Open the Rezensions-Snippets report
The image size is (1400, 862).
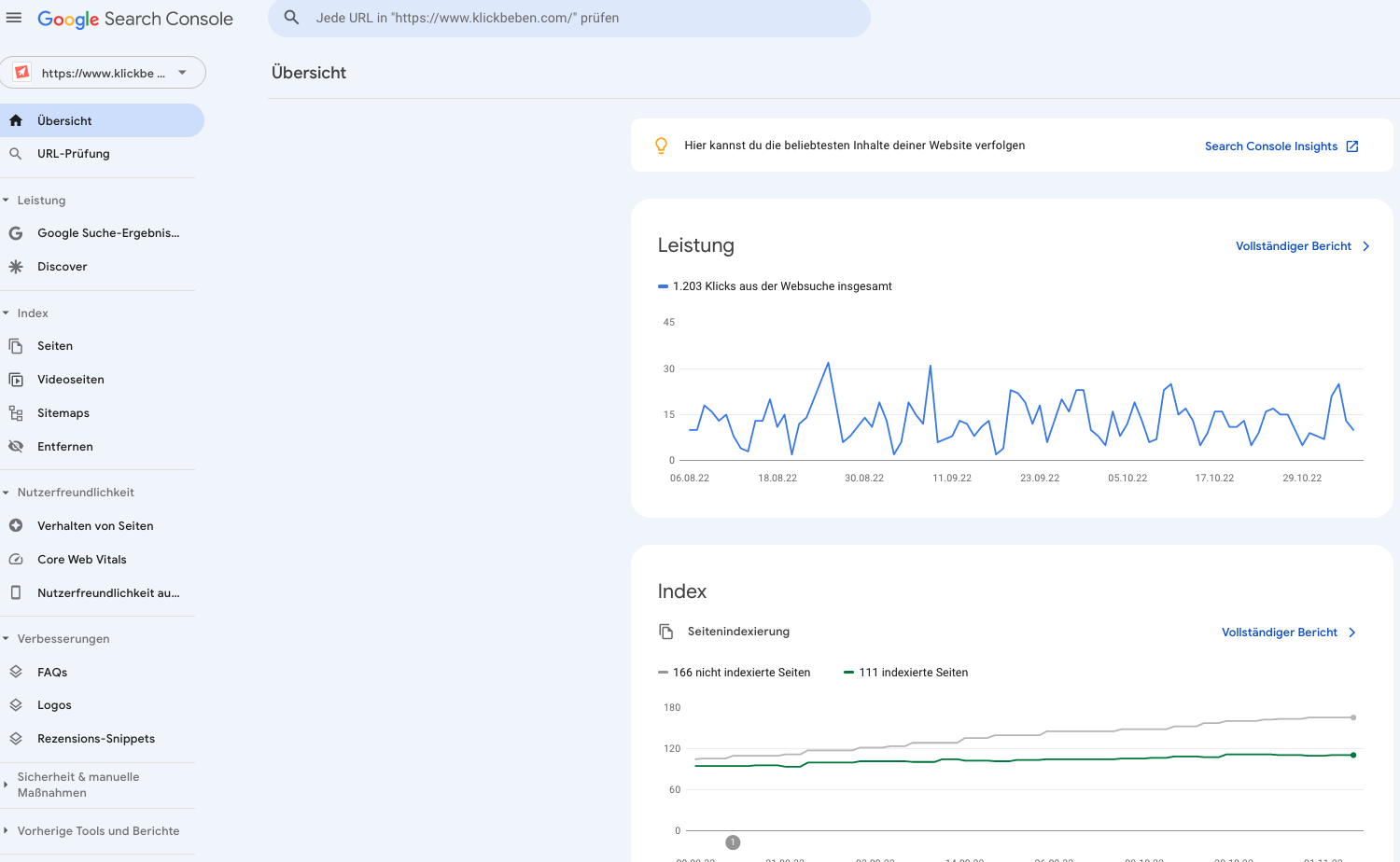point(97,739)
